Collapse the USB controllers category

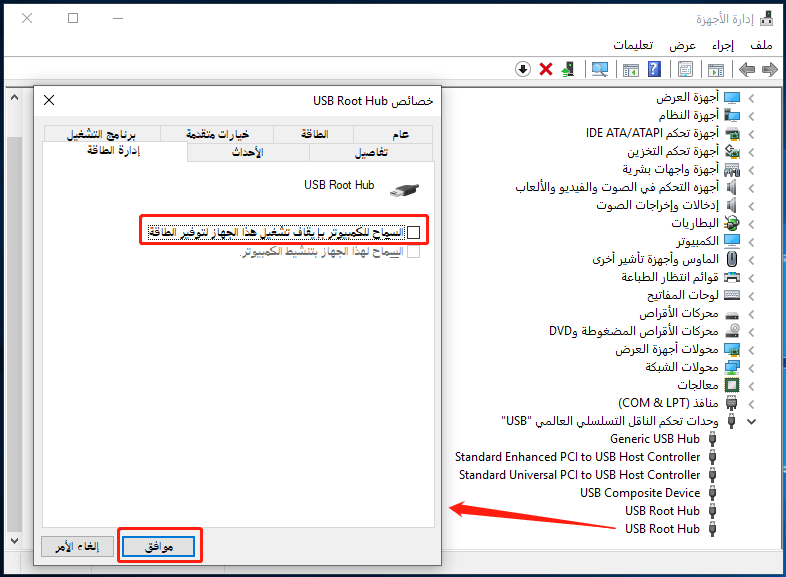click(751, 421)
